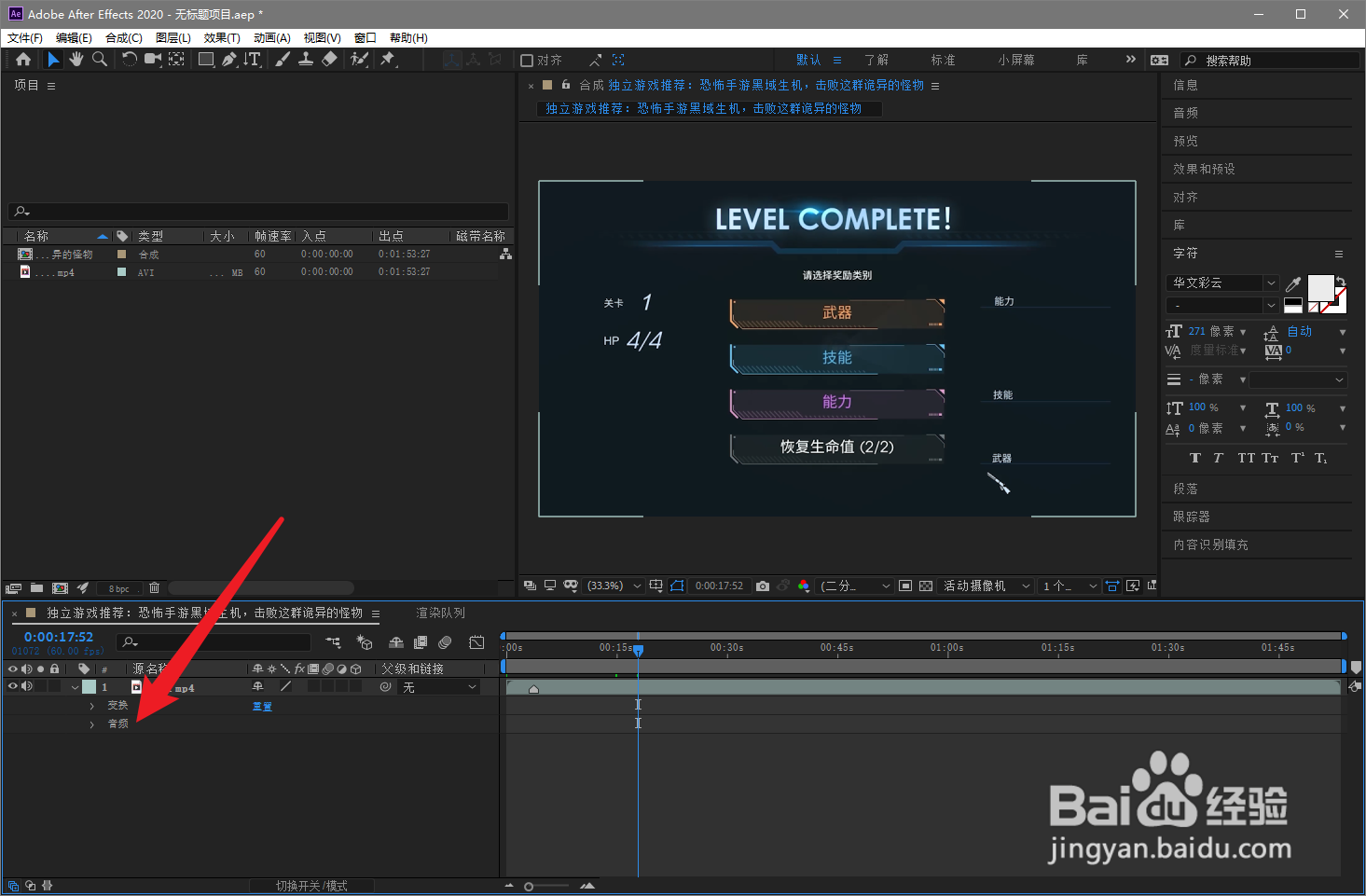Open composition mini-flowchart in timeline
This screenshot has height=896, width=1366.
pos(333,642)
